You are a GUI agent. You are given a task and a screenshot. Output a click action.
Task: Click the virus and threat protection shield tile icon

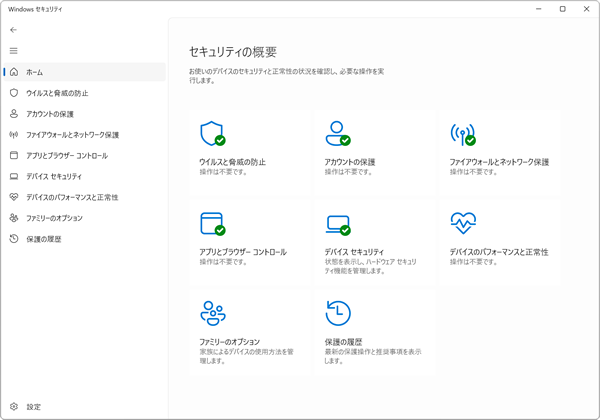[x=211, y=134]
